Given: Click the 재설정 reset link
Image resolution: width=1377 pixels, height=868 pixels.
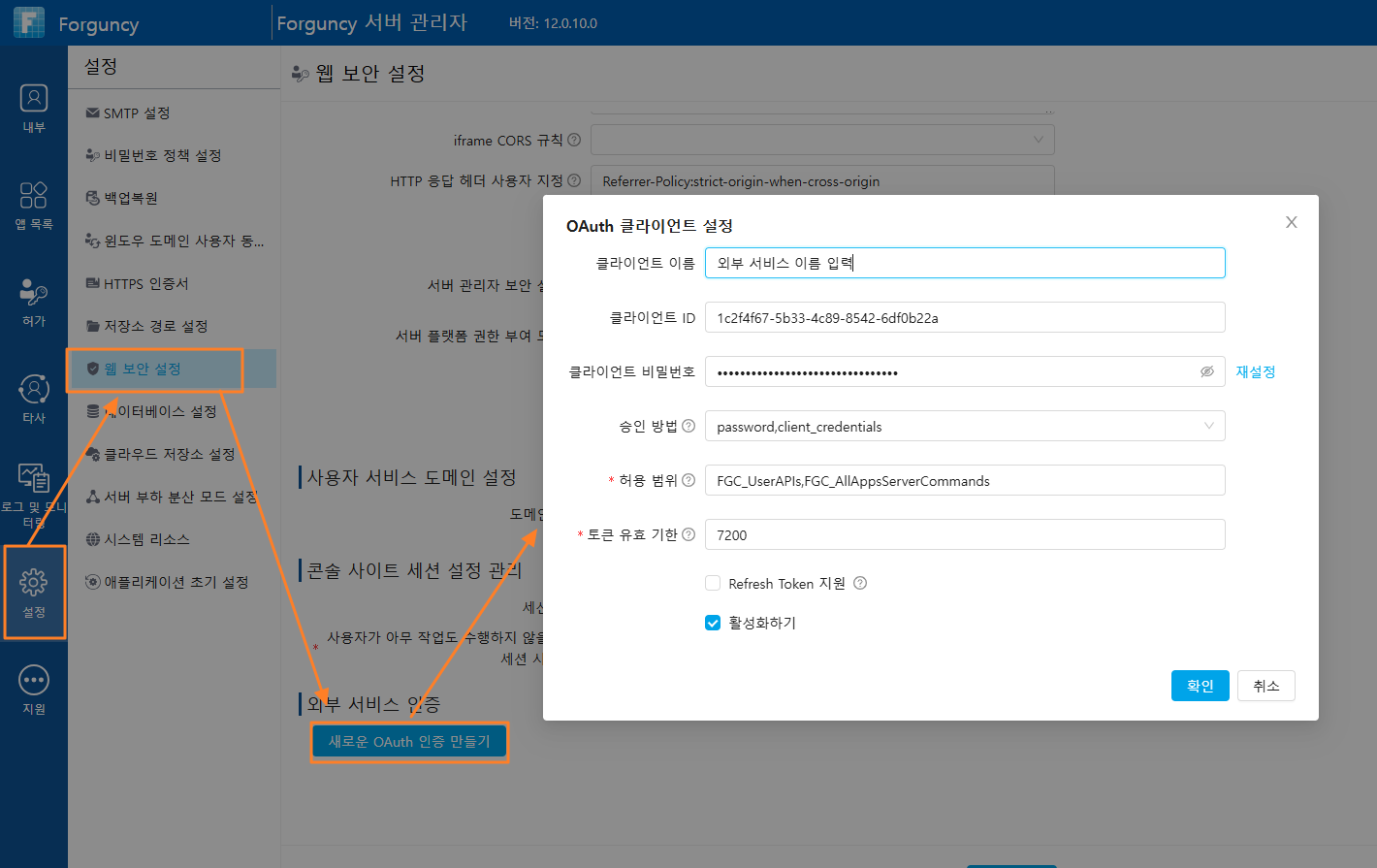Looking at the screenshot, I should point(1256,371).
